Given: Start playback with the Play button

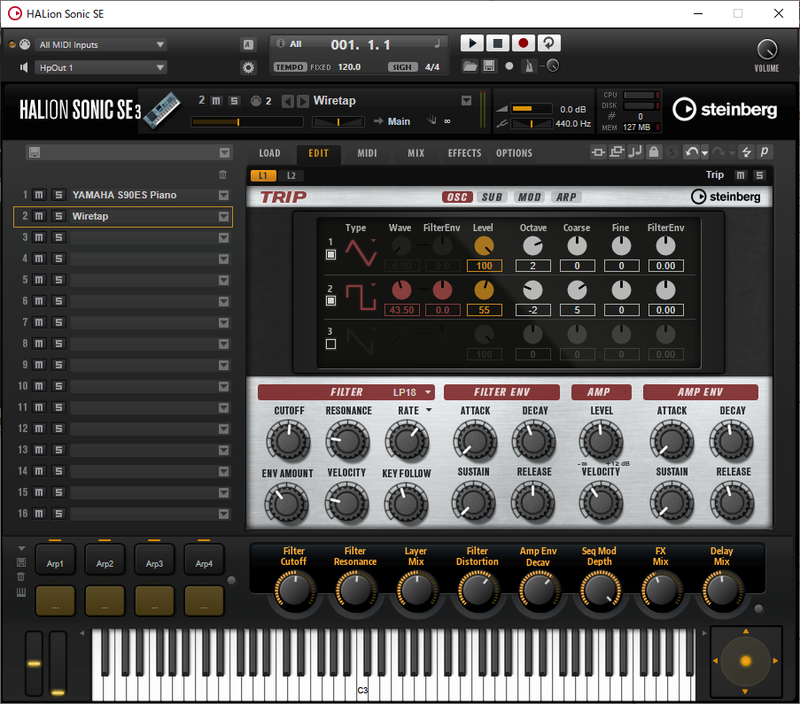Looking at the screenshot, I should coord(472,43).
